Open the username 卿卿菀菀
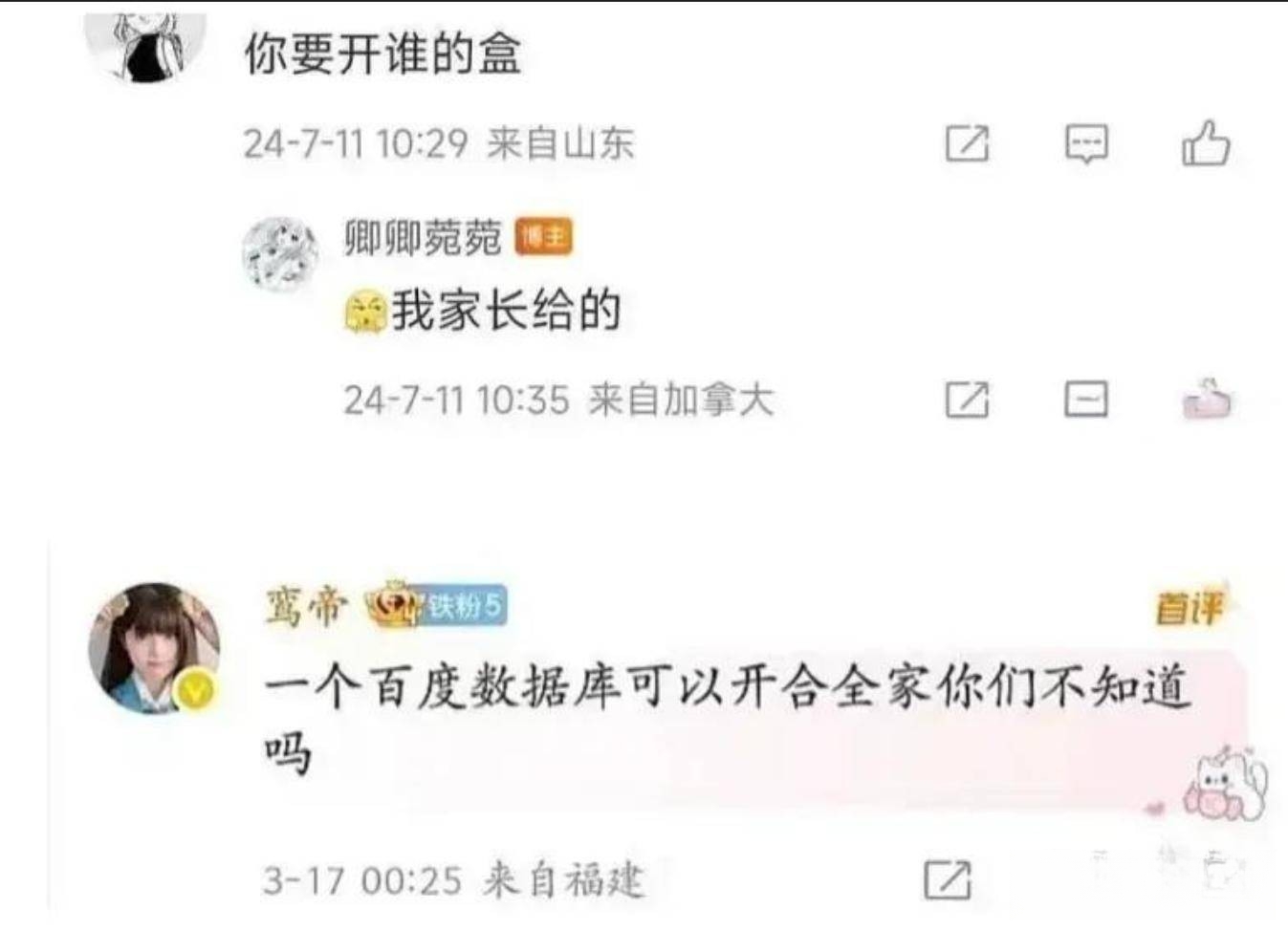The height and width of the screenshot is (931, 1288). 423,237
